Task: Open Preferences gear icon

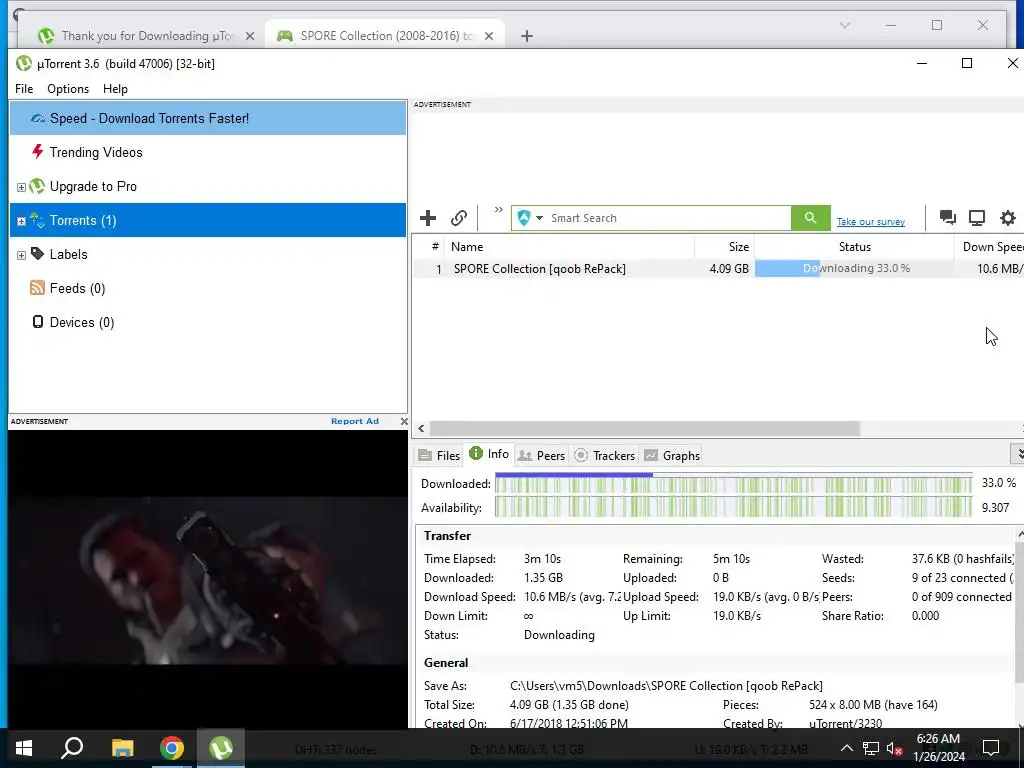Action: [x=1008, y=217]
